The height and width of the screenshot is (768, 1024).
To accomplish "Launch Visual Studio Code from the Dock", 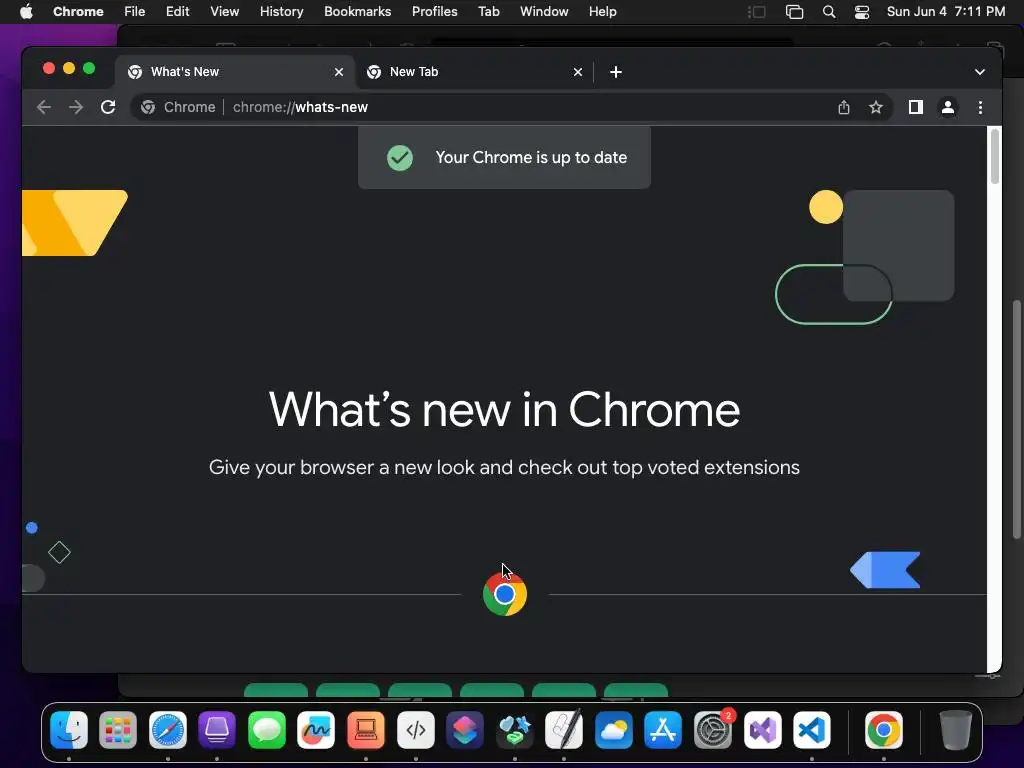I will click(812, 730).
